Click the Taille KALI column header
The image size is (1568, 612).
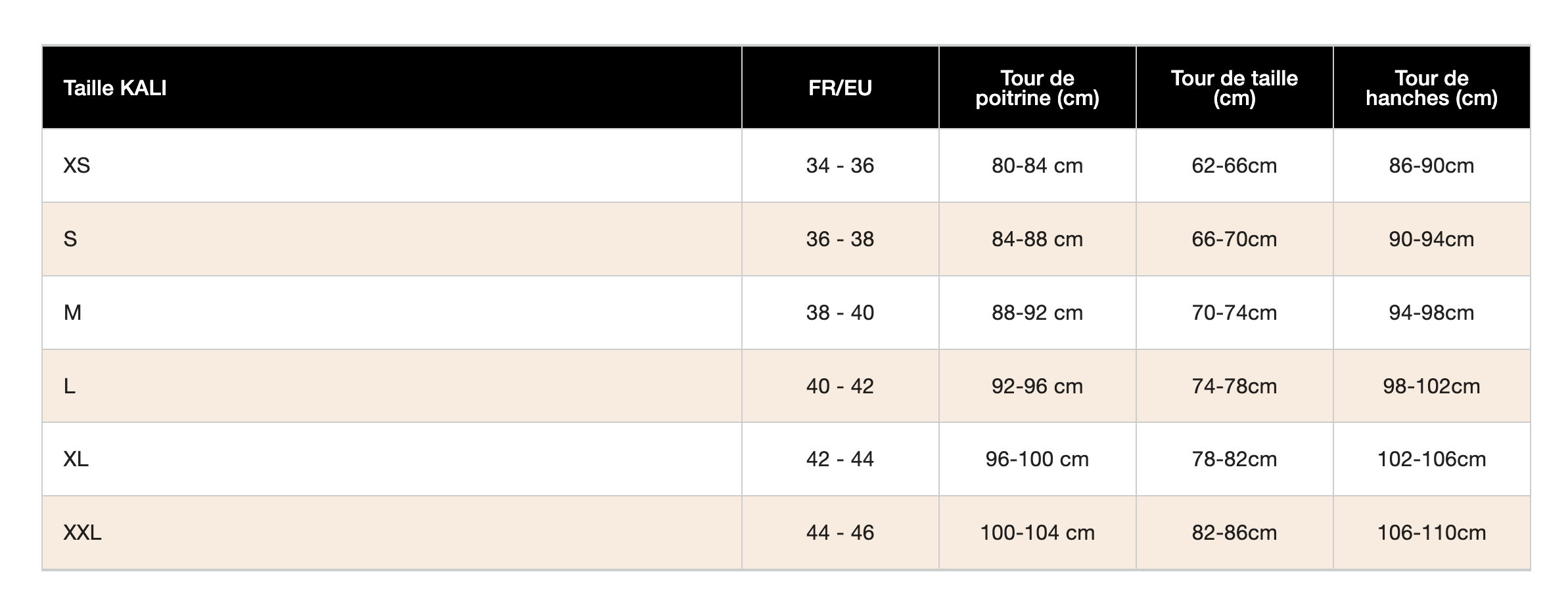[x=115, y=88]
